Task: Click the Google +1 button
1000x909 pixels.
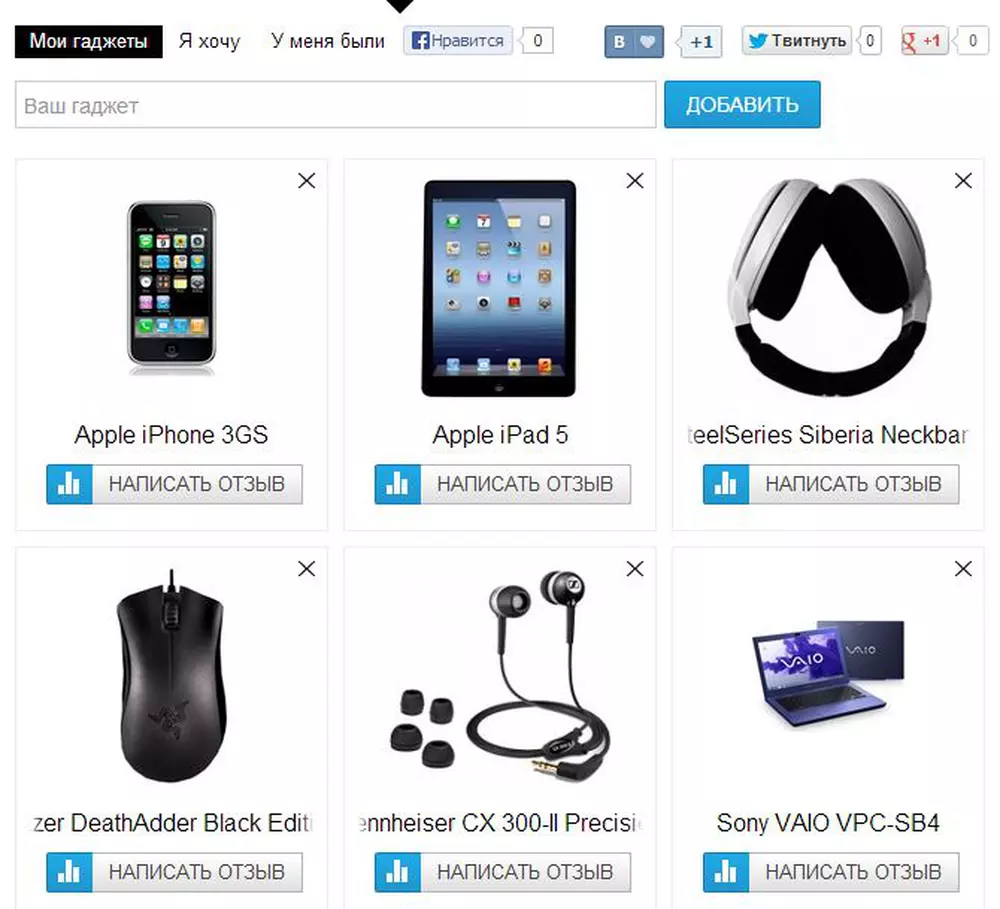Action: pos(923,41)
